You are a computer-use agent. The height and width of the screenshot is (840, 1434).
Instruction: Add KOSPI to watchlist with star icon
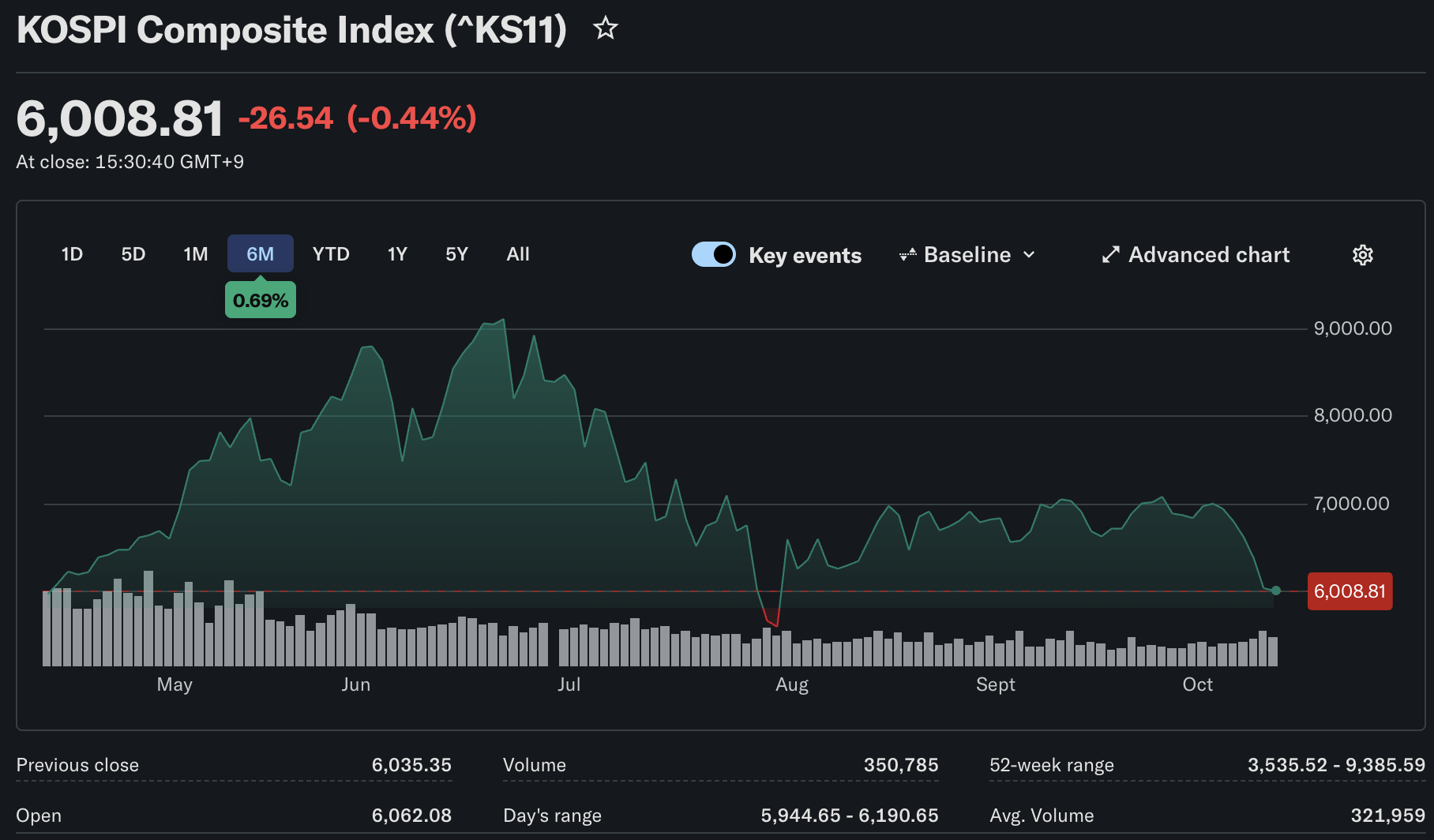[x=606, y=29]
